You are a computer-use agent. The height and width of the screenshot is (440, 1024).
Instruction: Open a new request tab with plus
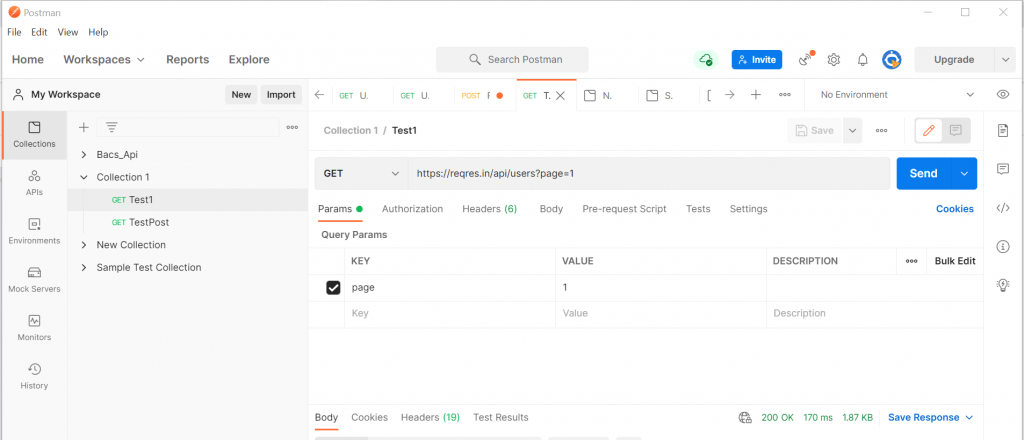pyautogui.click(x=756, y=95)
